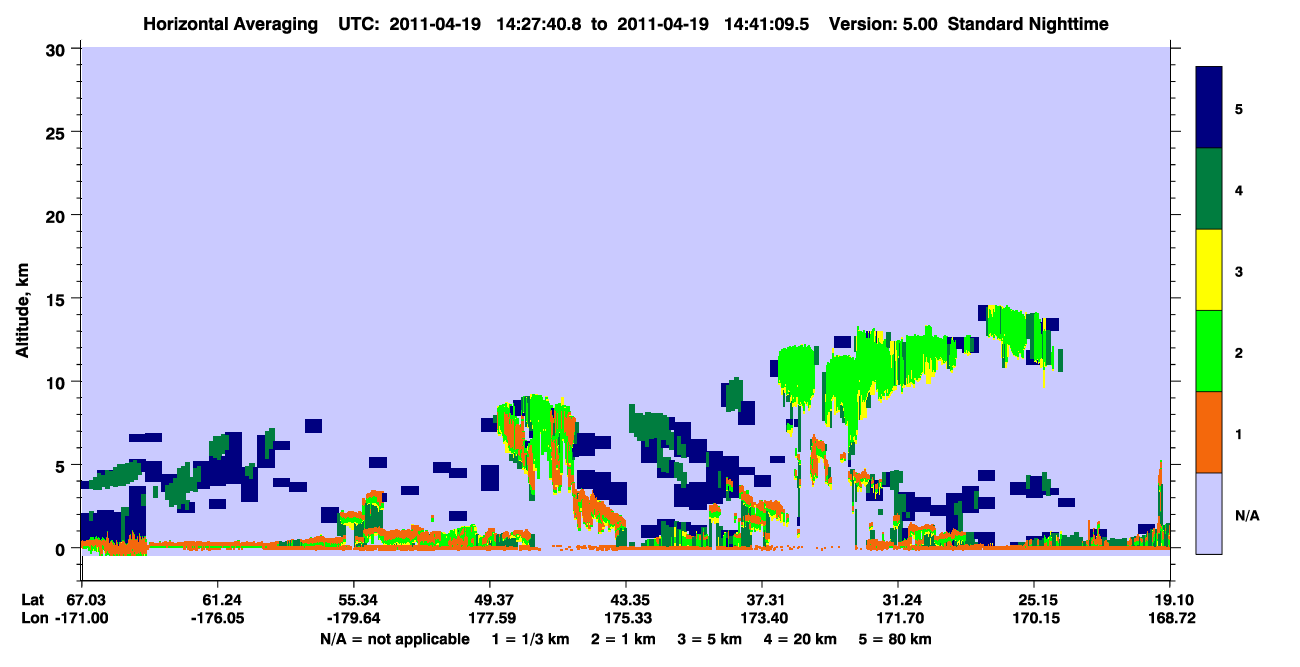Click the orange colorbar segment labeled 1
The height and width of the screenshot is (667, 1300).
pyautogui.click(x=1209, y=432)
